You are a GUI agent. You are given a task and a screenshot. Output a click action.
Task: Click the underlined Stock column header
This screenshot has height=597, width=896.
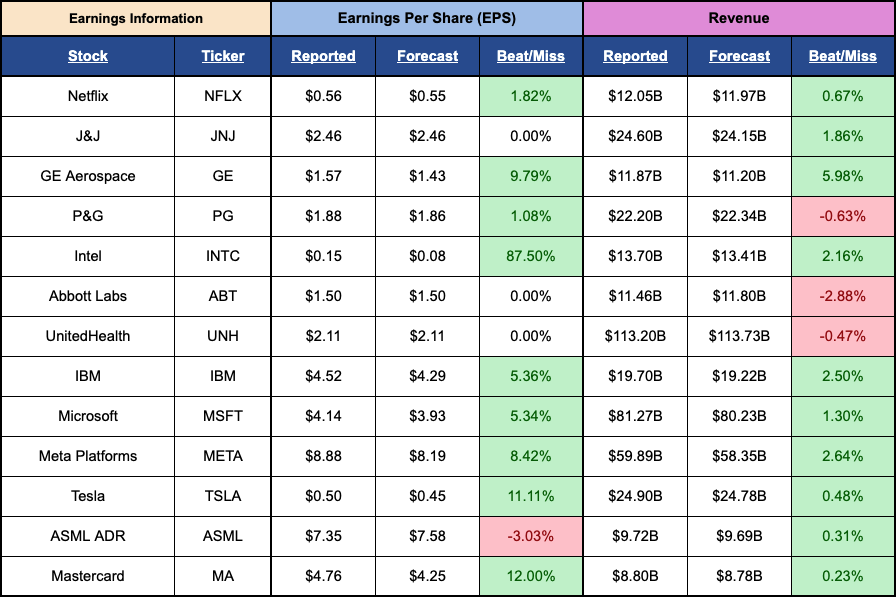(x=88, y=56)
